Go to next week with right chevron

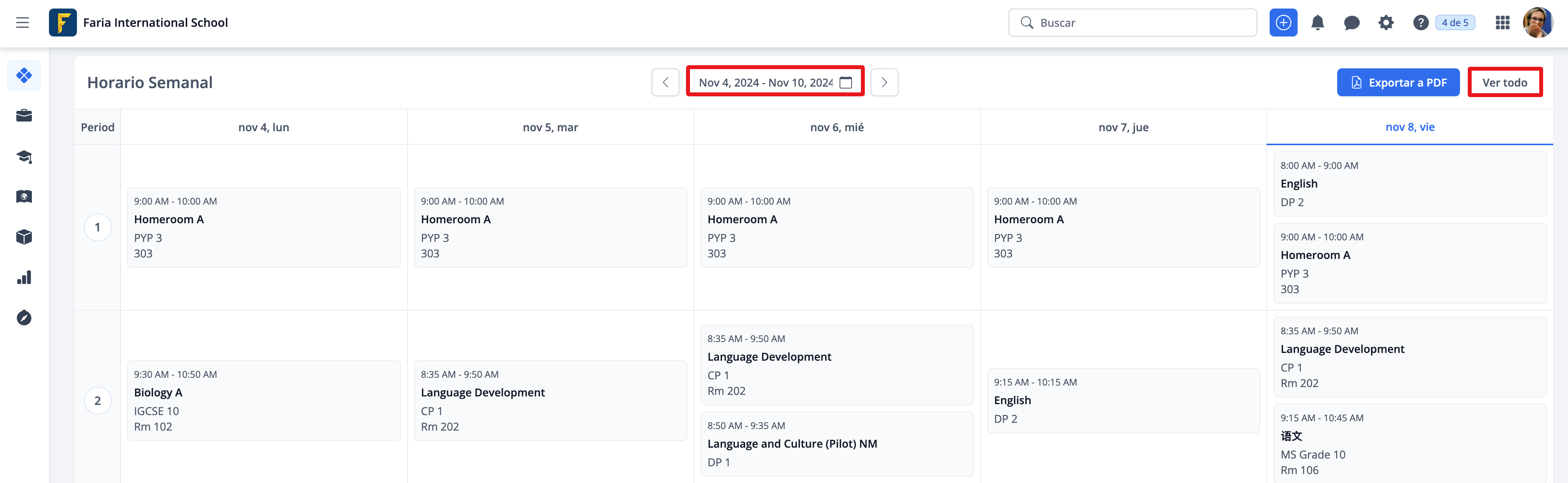[x=885, y=82]
